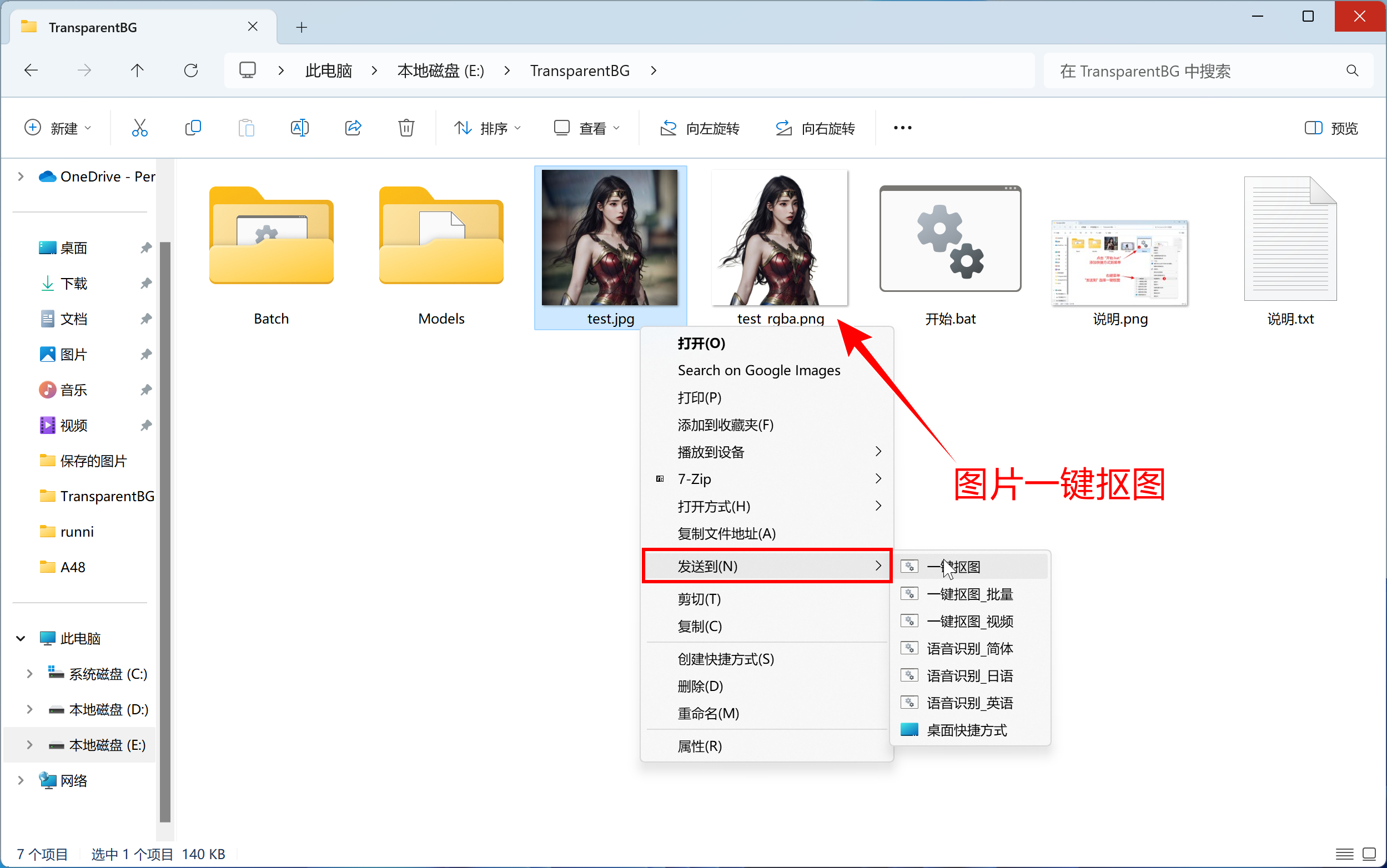Click the PC monitor icon in address bar
Screen dimensions: 1387x868
(x=248, y=70)
